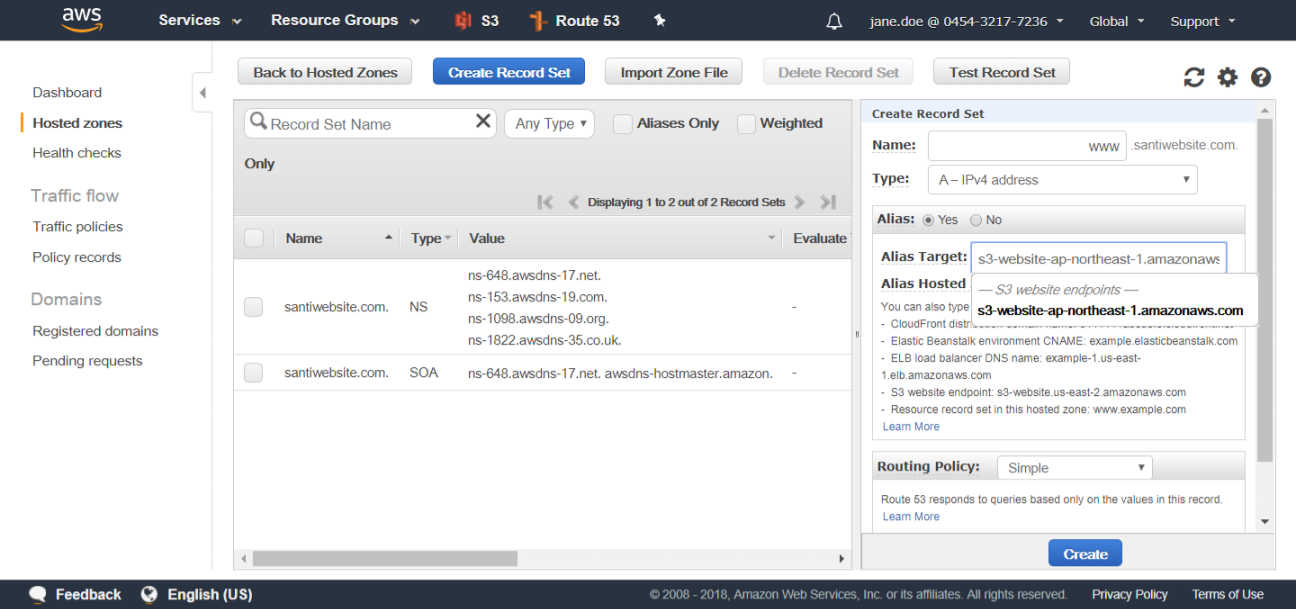Viewport: 1296px width, 609px height.
Task: Refresh the record set list
Action: pyautogui.click(x=1194, y=77)
